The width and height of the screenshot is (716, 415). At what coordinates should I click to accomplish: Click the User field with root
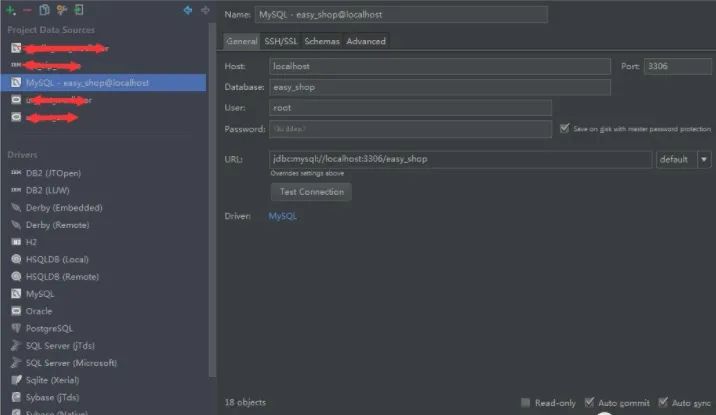410,108
